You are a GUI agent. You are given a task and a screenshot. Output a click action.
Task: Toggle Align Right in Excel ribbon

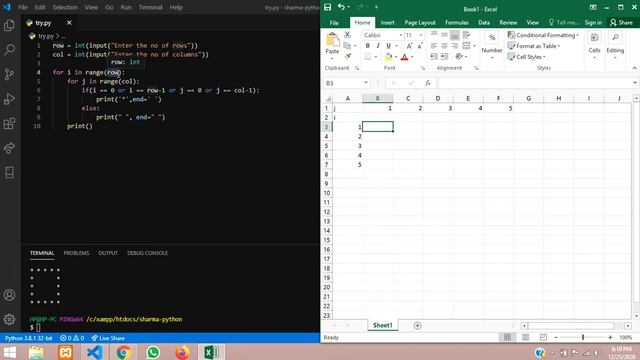point(455,46)
